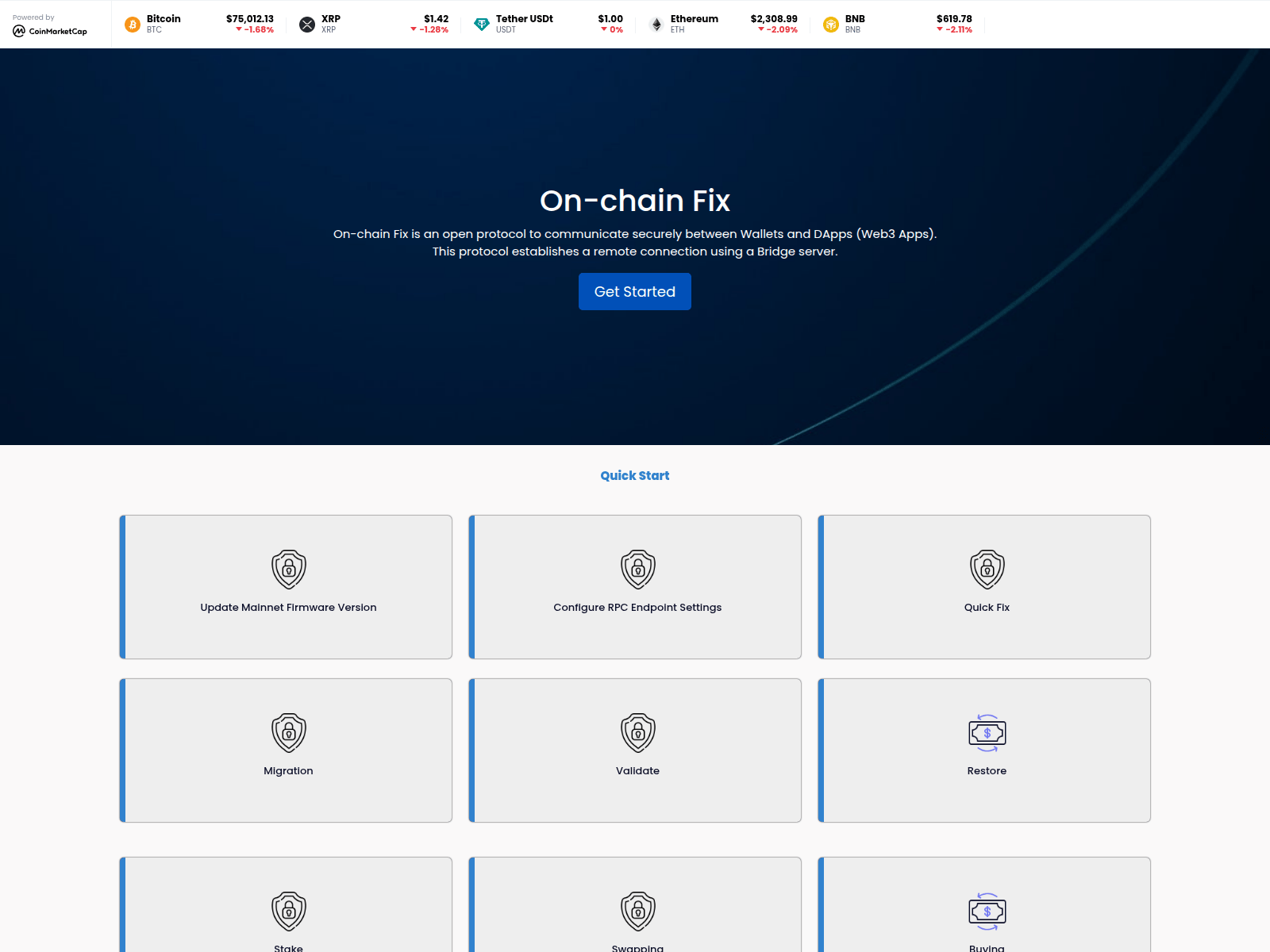Click the shield icon for Update Mainnet Firmware Version
The width and height of the screenshot is (1270, 952).
pyautogui.click(x=289, y=569)
